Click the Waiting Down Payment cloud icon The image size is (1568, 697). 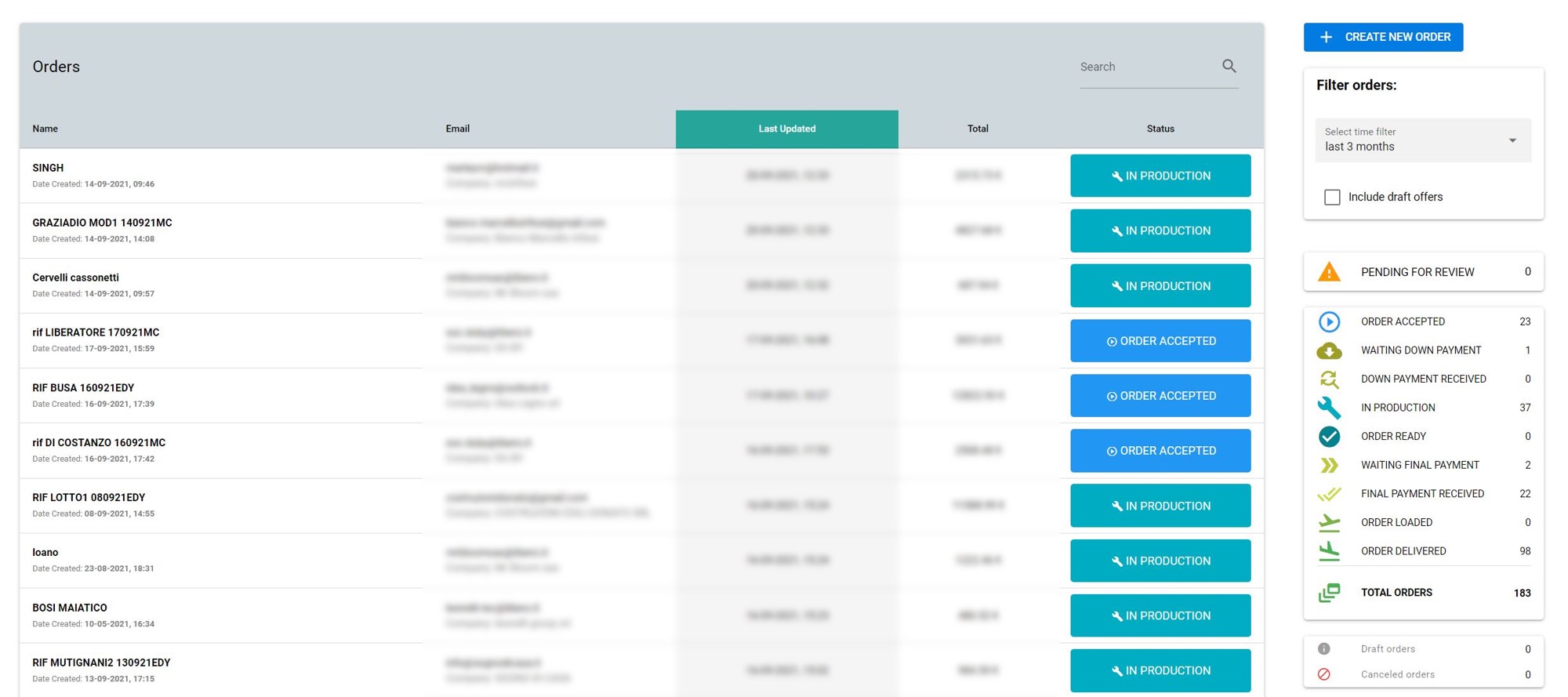pyautogui.click(x=1329, y=350)
